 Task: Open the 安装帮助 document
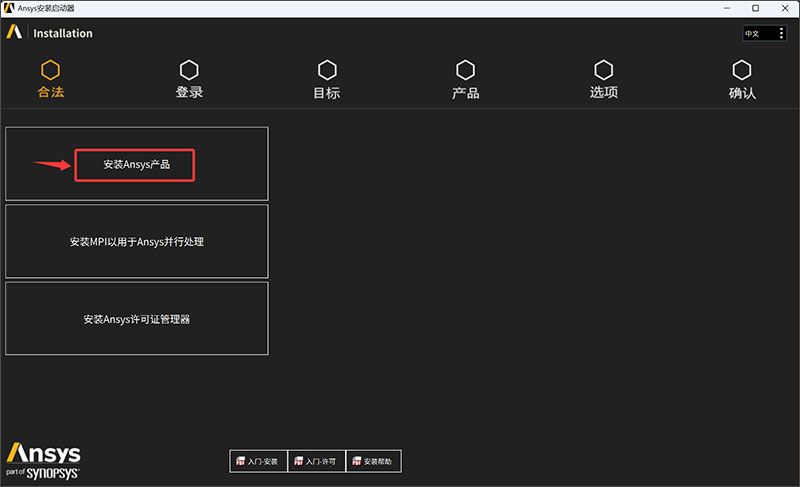tap(373, 461)
